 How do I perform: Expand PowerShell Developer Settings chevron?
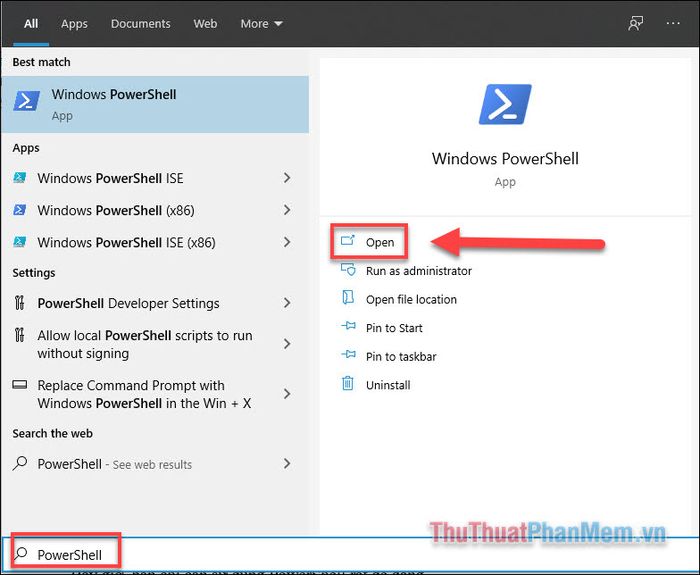[x=287, y=303]
